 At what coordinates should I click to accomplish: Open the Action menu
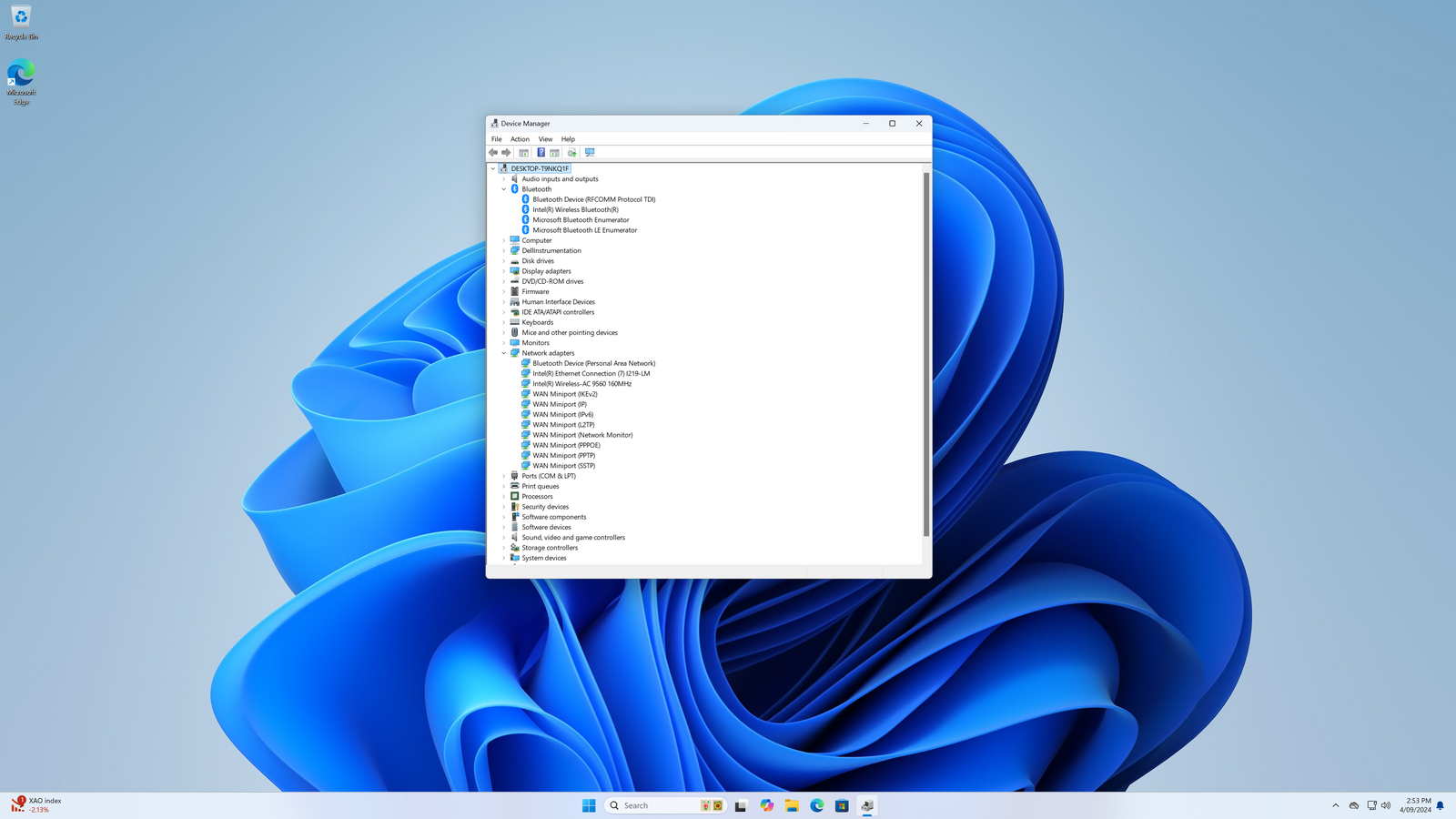(520, 139)
